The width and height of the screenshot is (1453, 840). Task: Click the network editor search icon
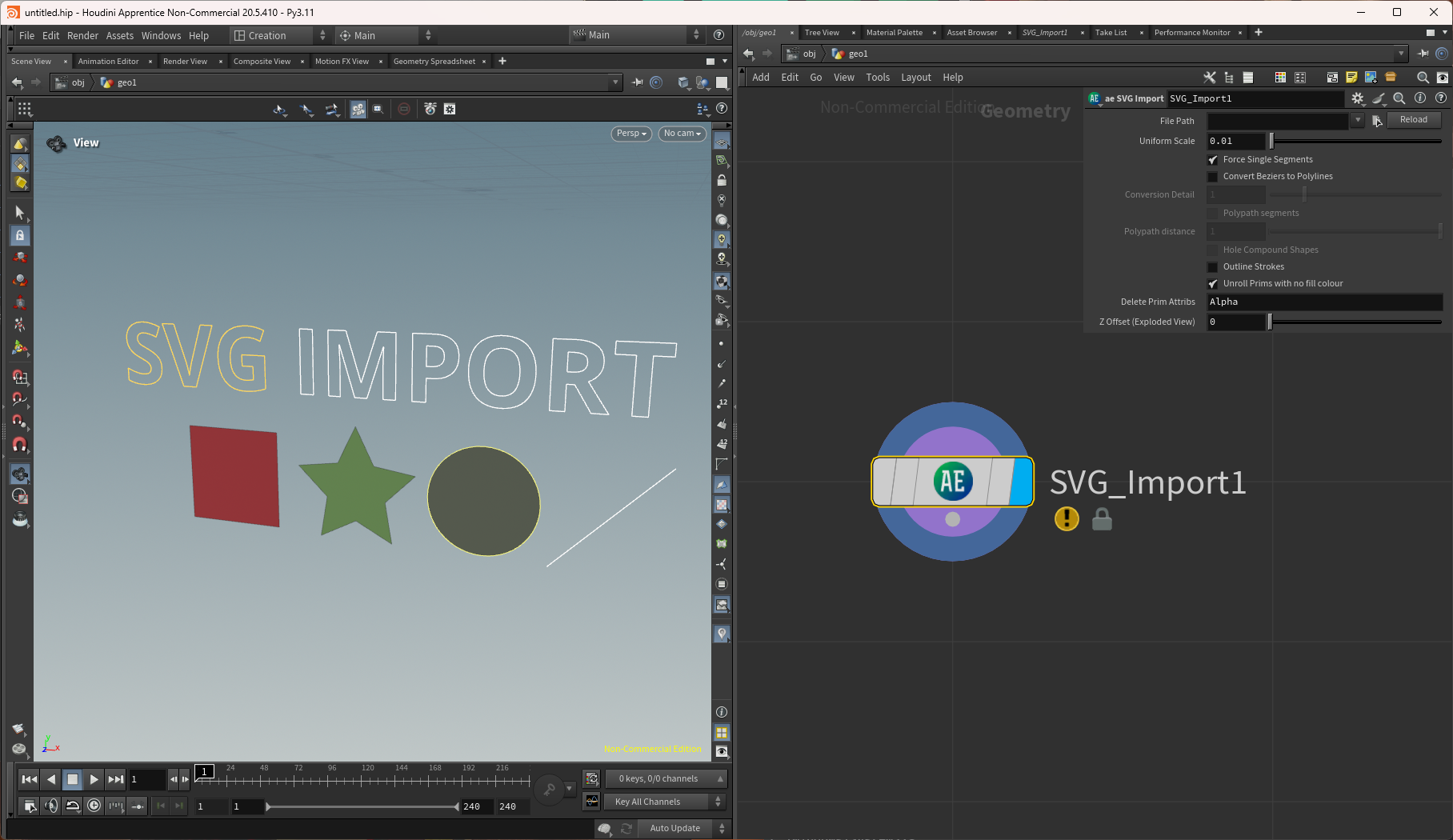pyautogui.click(x=1423, y=78)
